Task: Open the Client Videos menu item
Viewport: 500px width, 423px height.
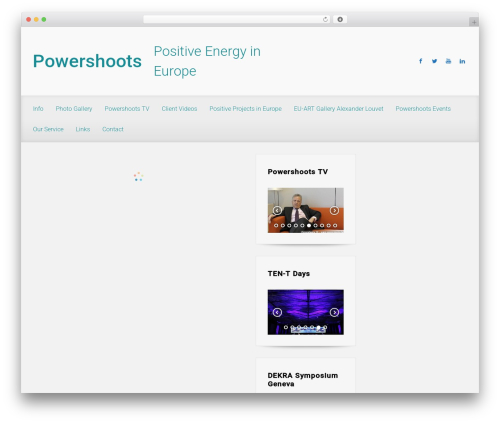Action: click(x=179, y=109)
